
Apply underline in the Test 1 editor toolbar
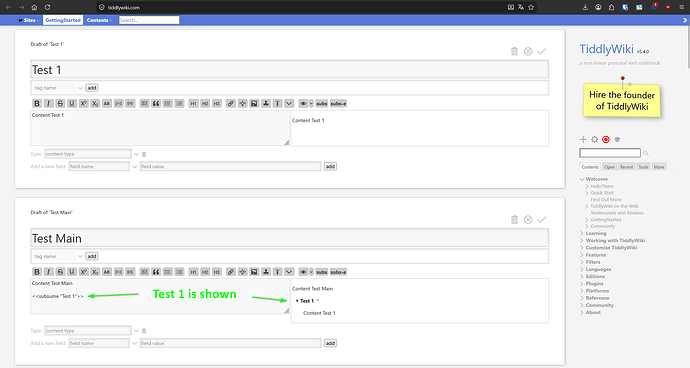(x=72, y=103)
